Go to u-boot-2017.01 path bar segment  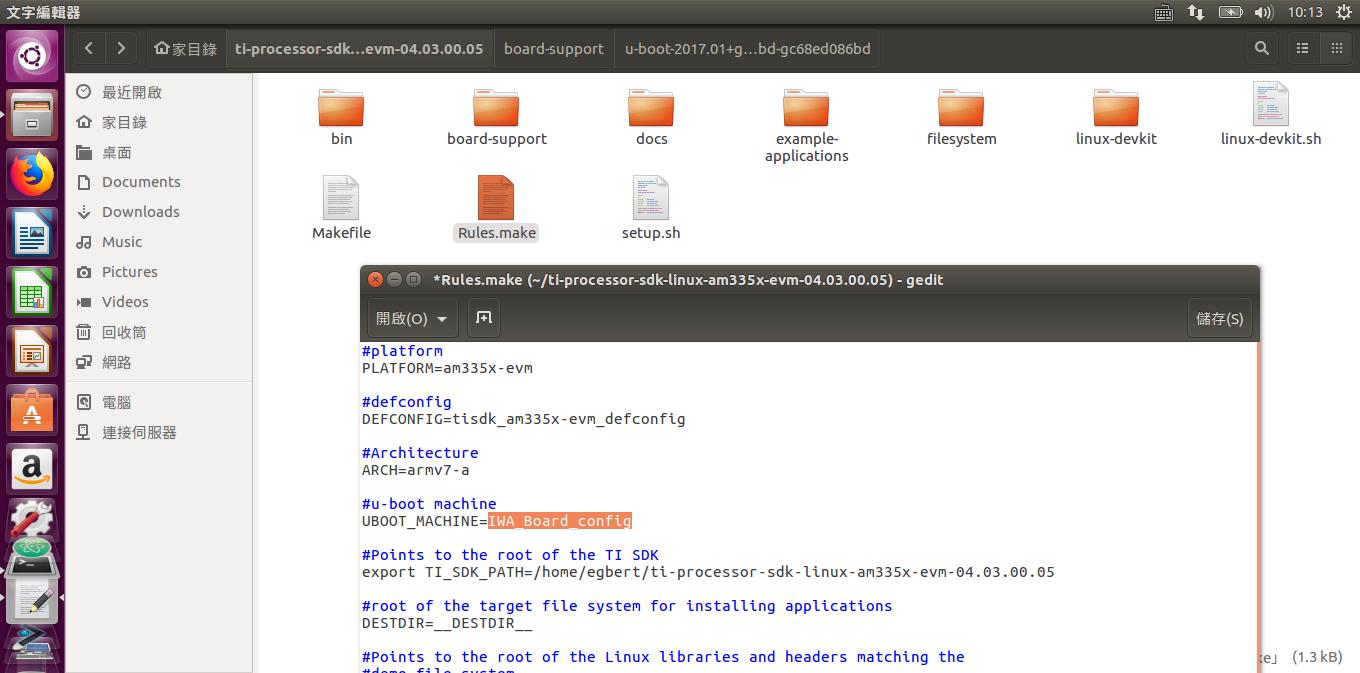click(747, 48)
